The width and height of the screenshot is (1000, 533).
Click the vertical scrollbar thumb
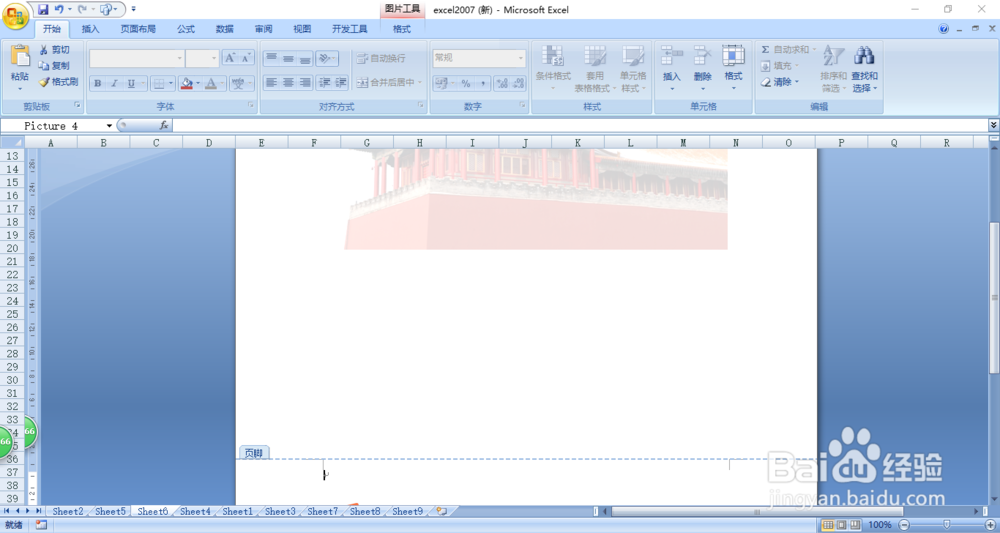pos(994,298)
